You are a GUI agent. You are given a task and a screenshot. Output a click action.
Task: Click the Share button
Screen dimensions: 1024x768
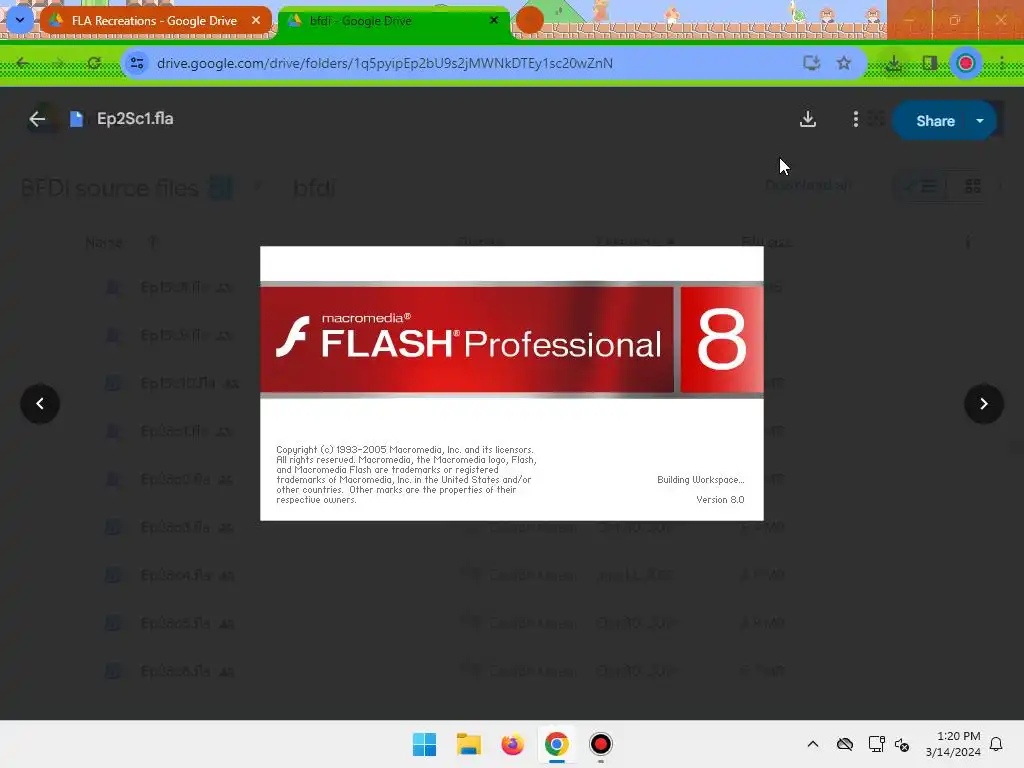pos(935,121)
